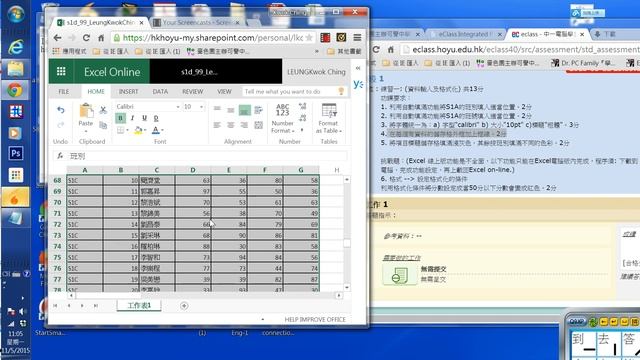Click the Chrome home button icon
The width and height of the screenshot is (640, 360).
point(101,38)
